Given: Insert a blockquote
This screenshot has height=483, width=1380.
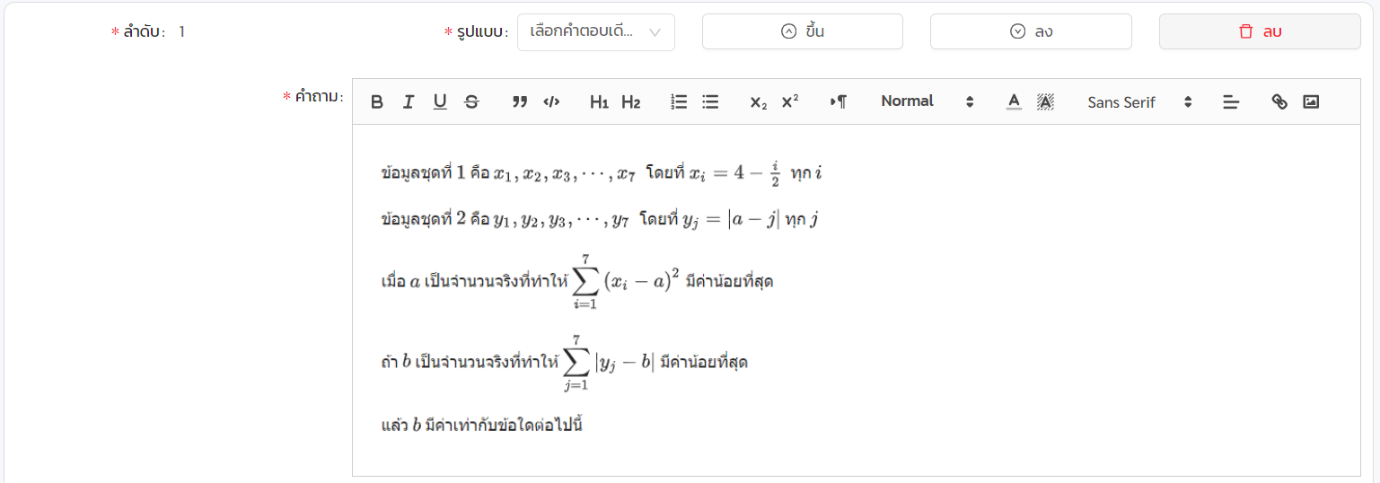Looking at the screenshot, I should 519,101.
